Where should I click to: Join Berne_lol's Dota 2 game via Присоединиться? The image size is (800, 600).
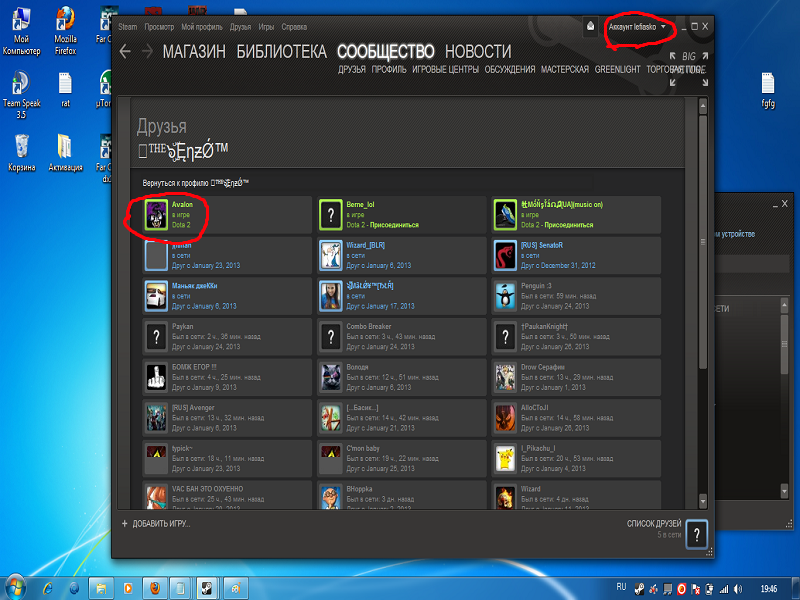coord(394,224)
